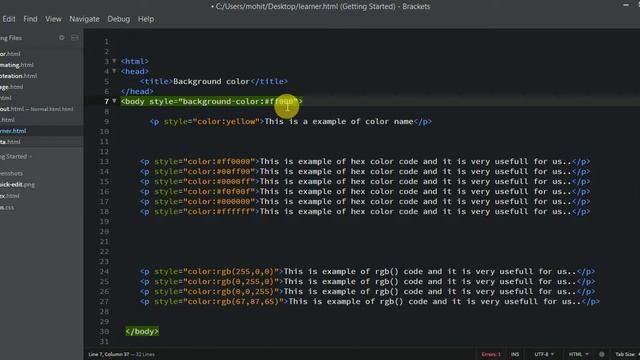Click the opening head tag on line 4
The height and width of the screenshot is (360, 640).
[135, 71]
